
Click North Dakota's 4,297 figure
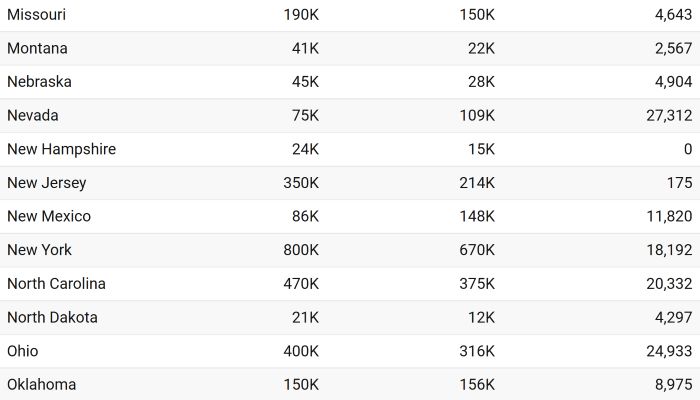(x=673, y=317)
